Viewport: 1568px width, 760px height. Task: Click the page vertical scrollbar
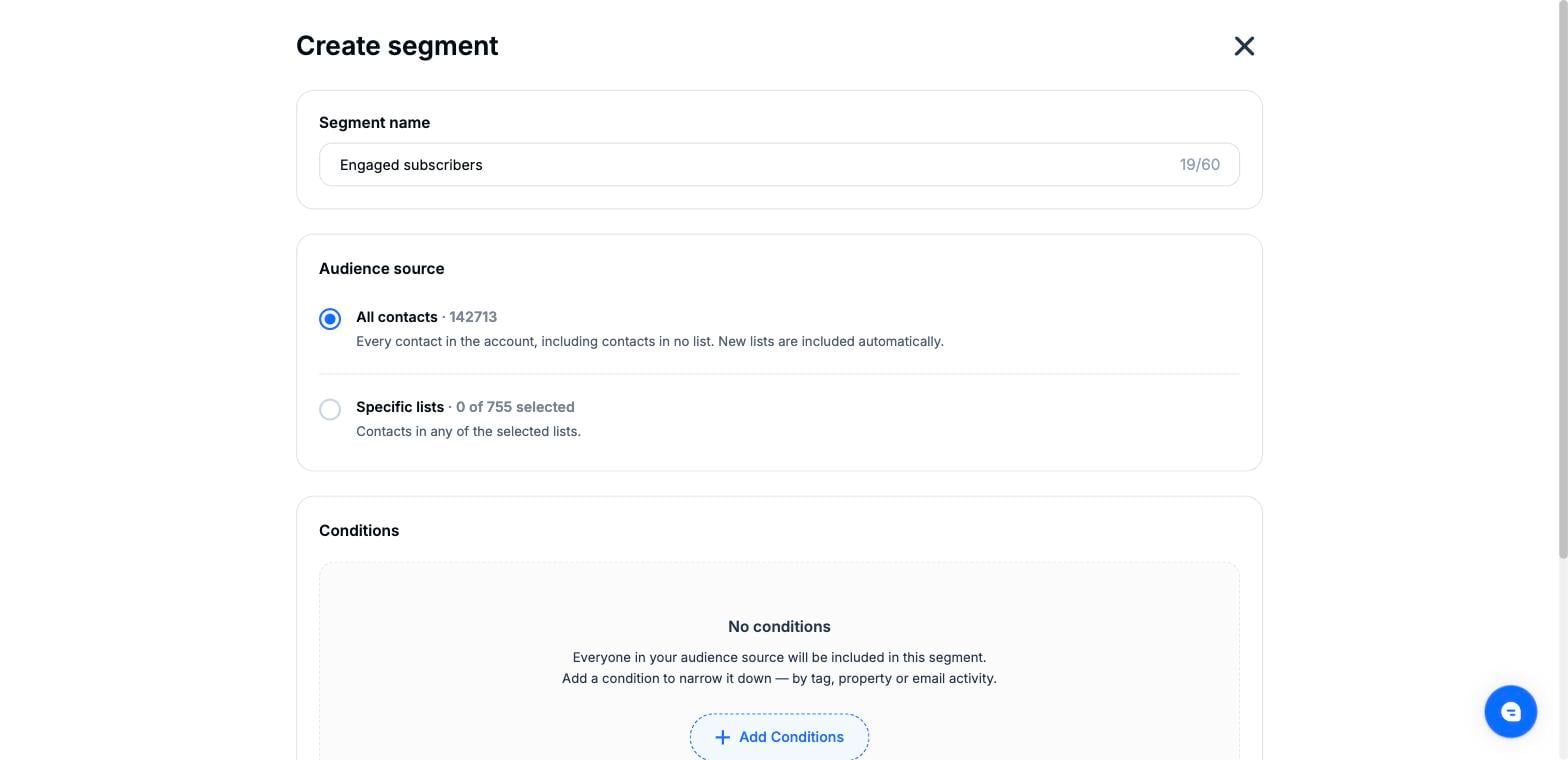point(1563,280)
